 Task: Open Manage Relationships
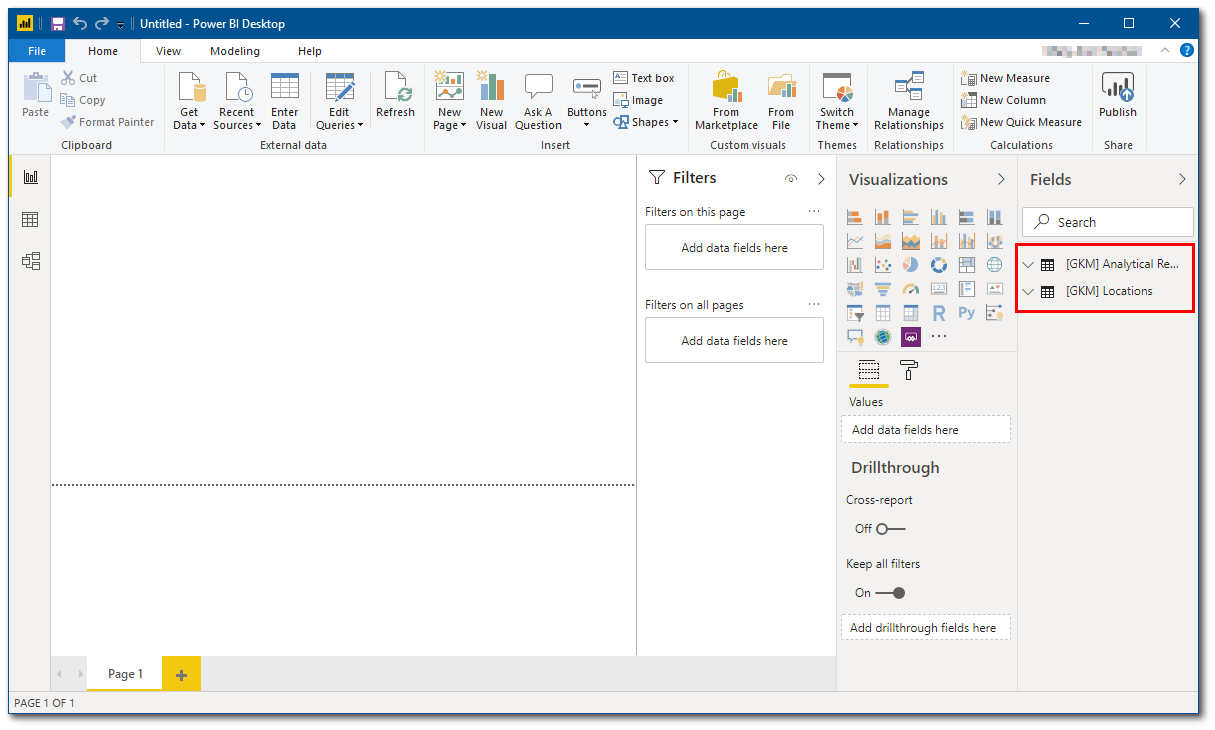click(x=908, y=102)
